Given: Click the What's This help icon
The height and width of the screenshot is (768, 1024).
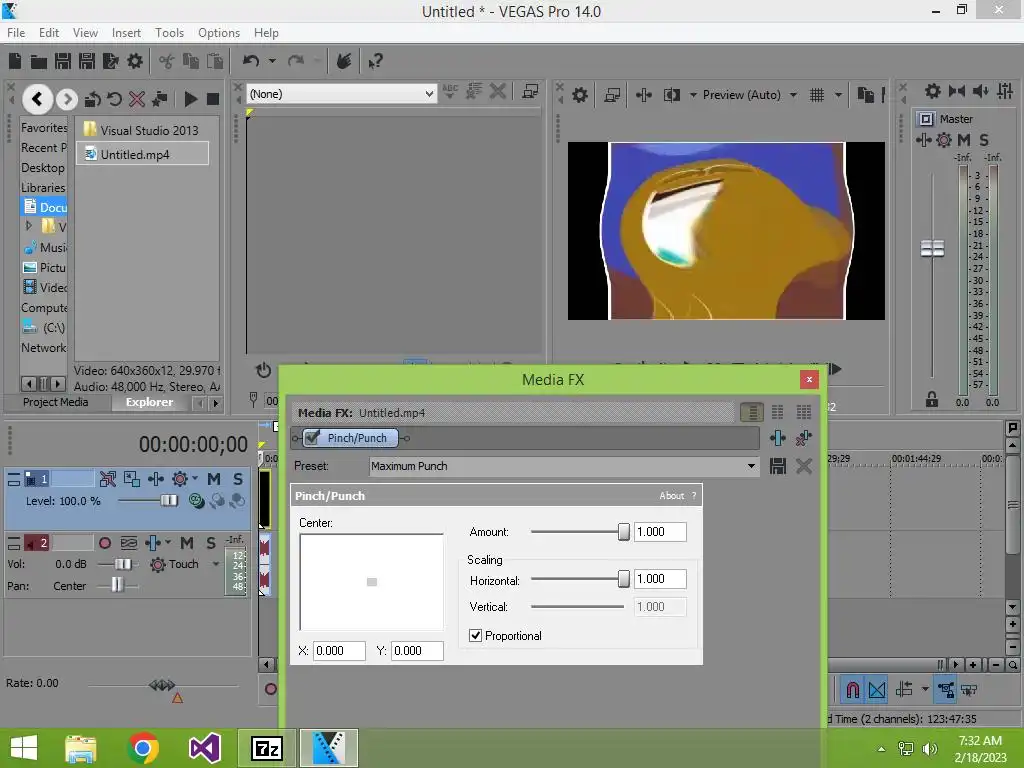Looking at the screenshot, I should pos(375,61).
